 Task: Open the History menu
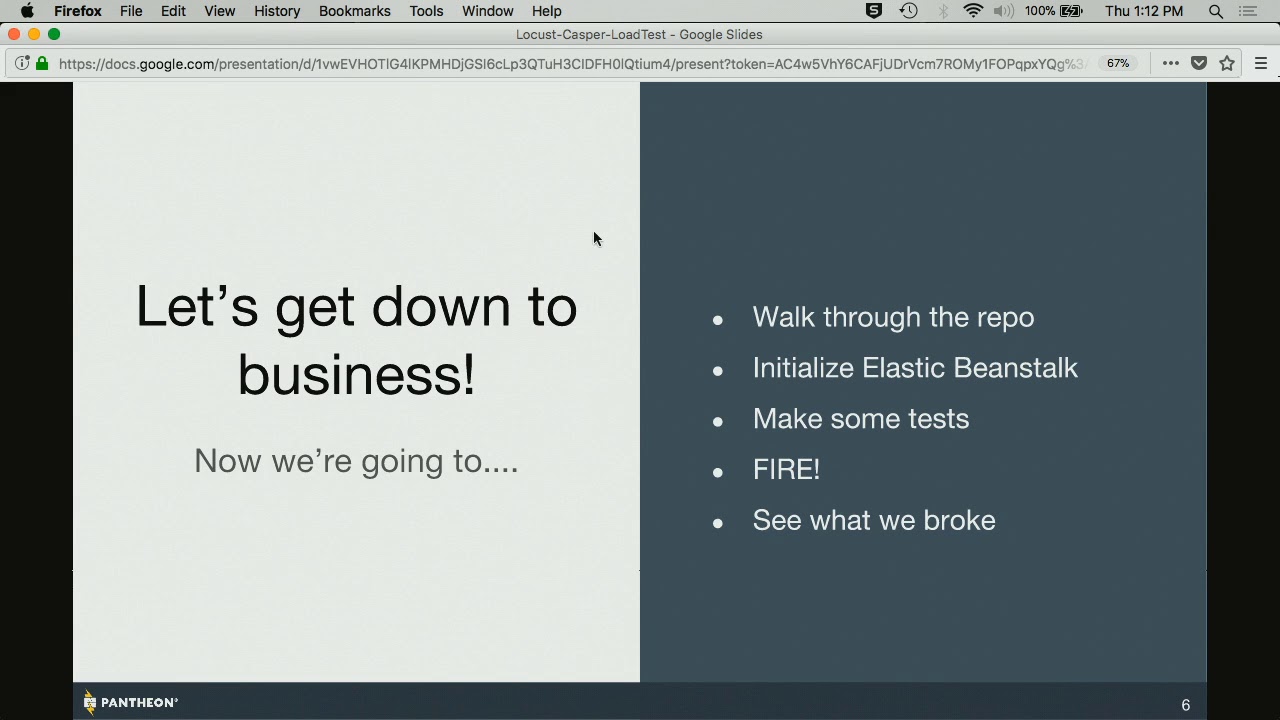point(277,11)
